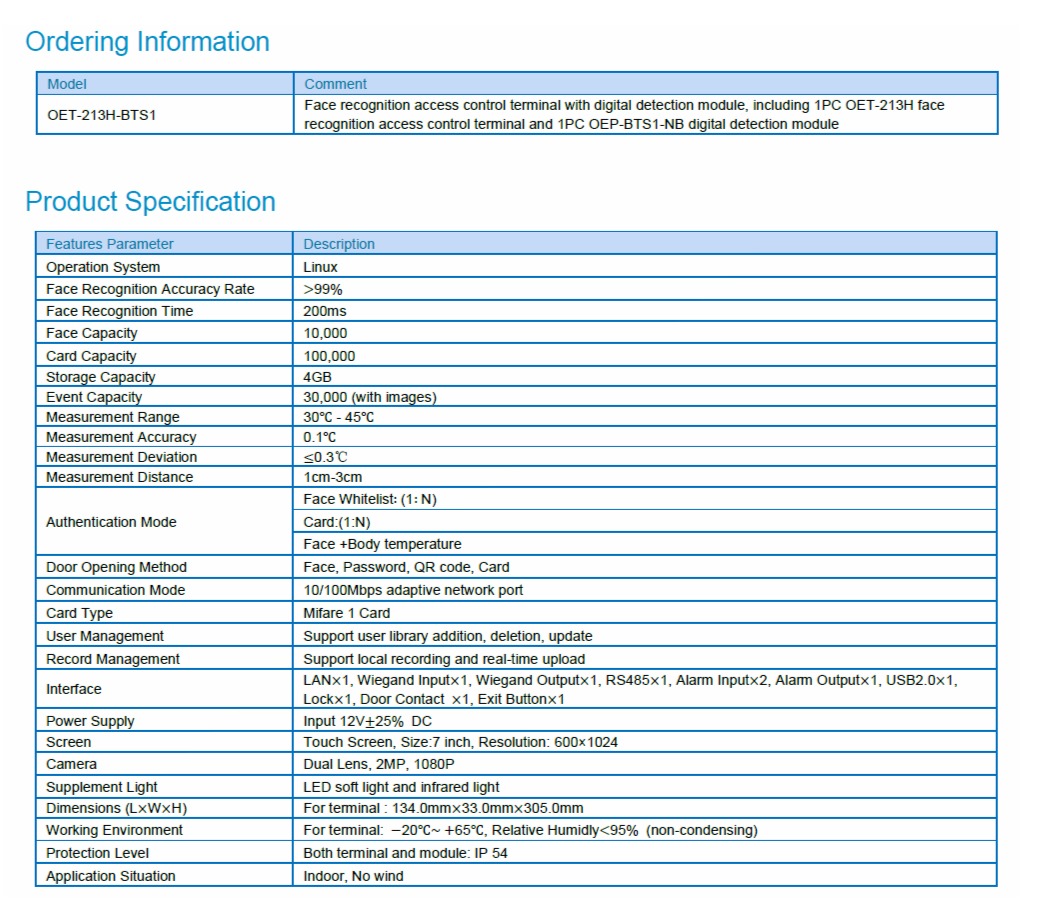Click the '100,000' card capacity value
Image resolution: width=1039 pixels, height=918 pixels.
tap(329, 356)
